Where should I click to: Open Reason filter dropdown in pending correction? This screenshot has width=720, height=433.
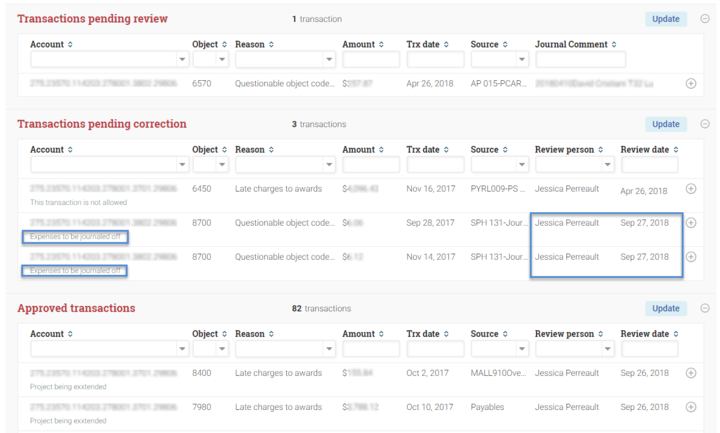(x=329, y=164)
